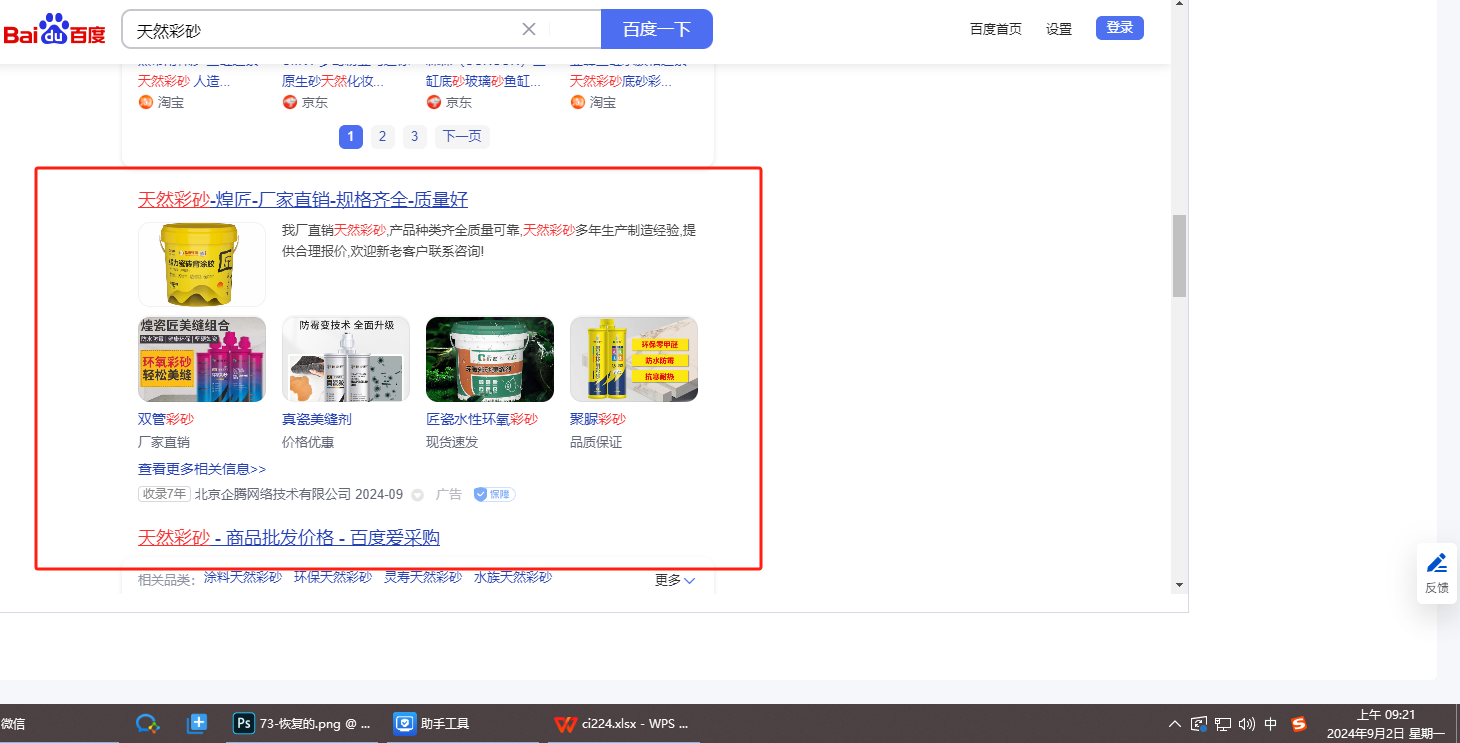
Task: Click the green bucket 环氧彩砂 image
Action: [x=490, y=359]
